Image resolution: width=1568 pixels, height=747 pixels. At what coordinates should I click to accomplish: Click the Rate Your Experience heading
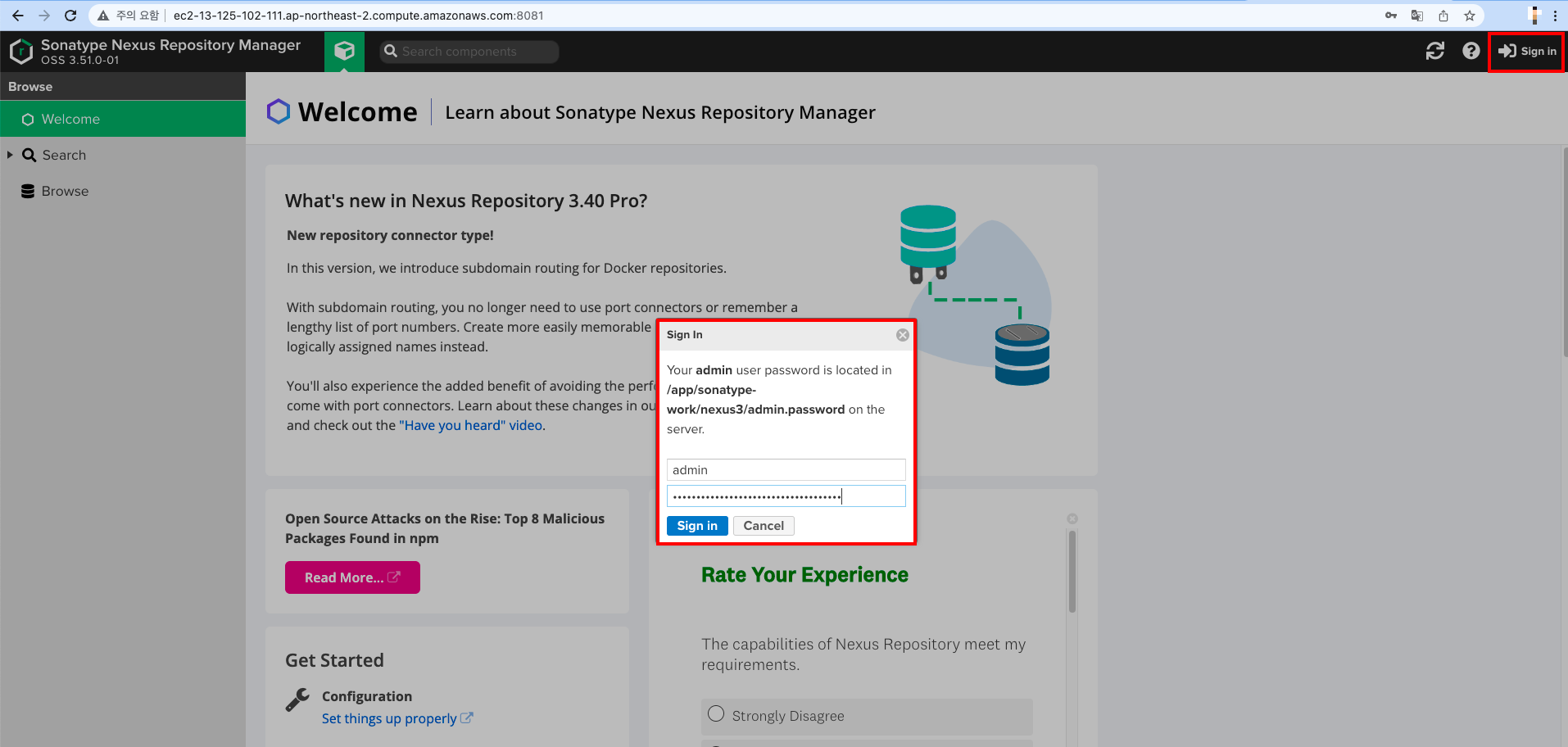[x=804, y=575]
